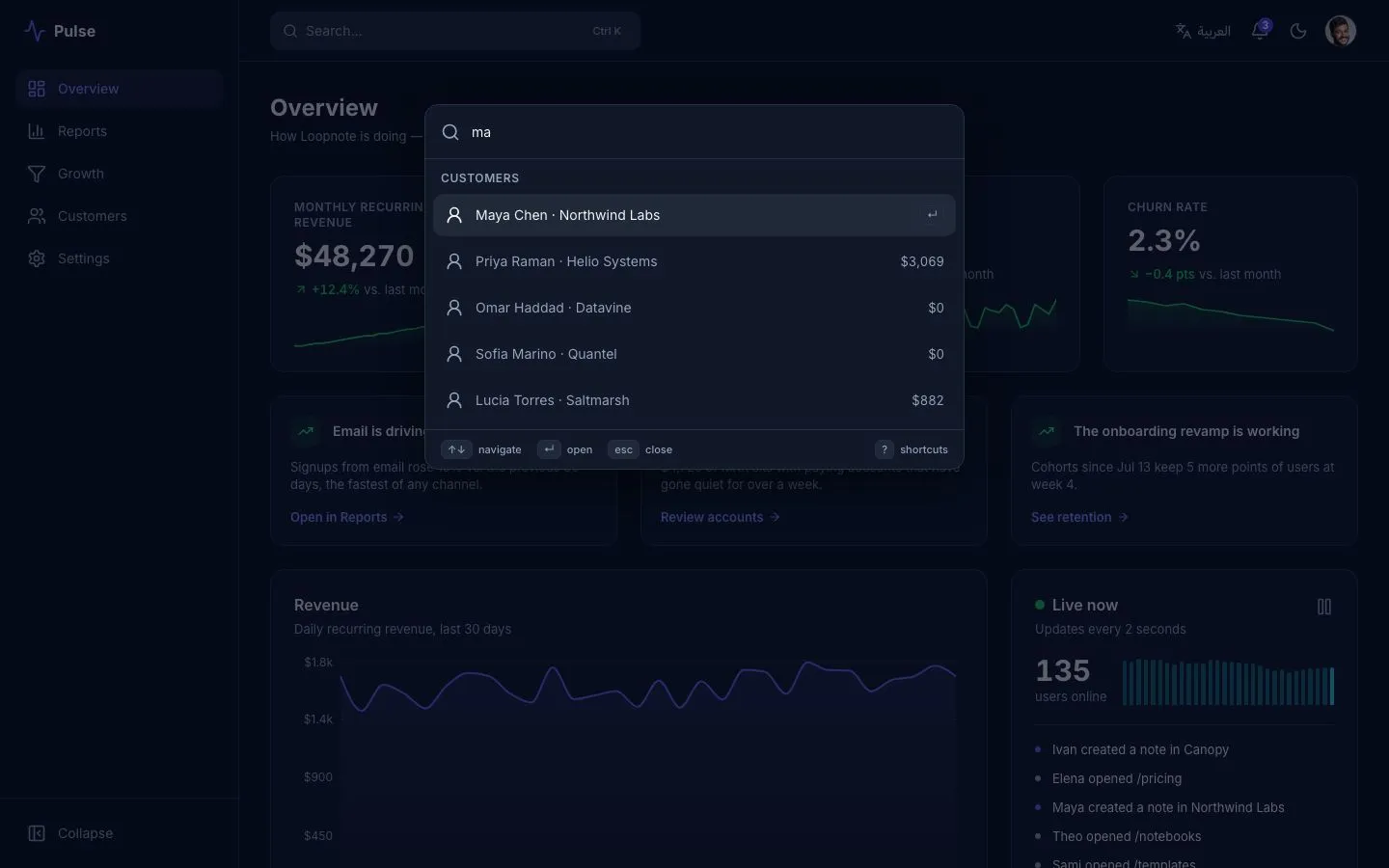Open shortcuts via the question mark key
Image resolution: width=1389 pixels, height=868 pixels.
(885, 449)
